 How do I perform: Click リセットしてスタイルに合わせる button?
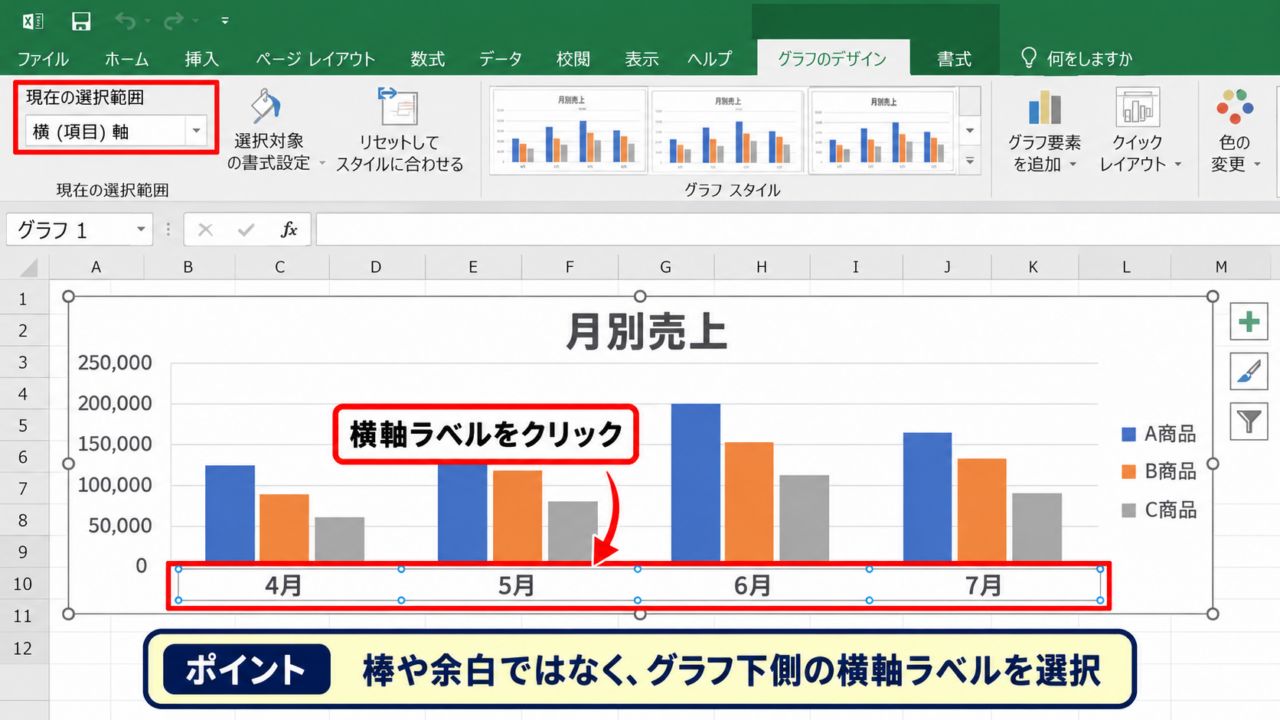click(400, 130)
